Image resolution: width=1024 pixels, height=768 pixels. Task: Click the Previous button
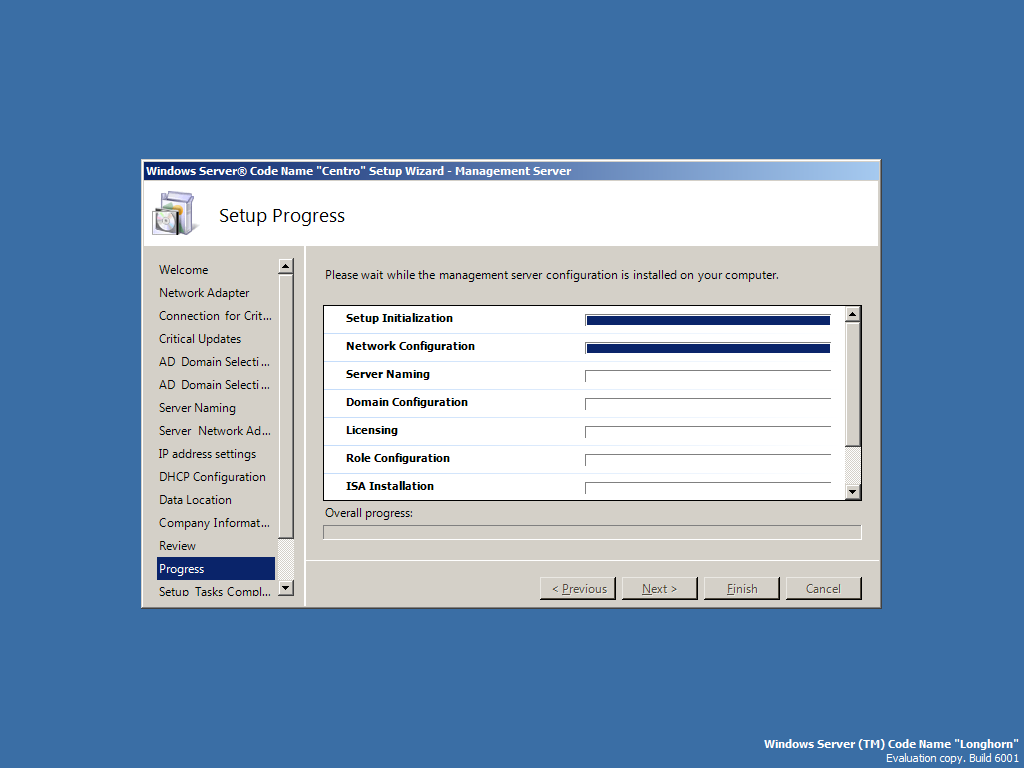[x=578, y=588]
